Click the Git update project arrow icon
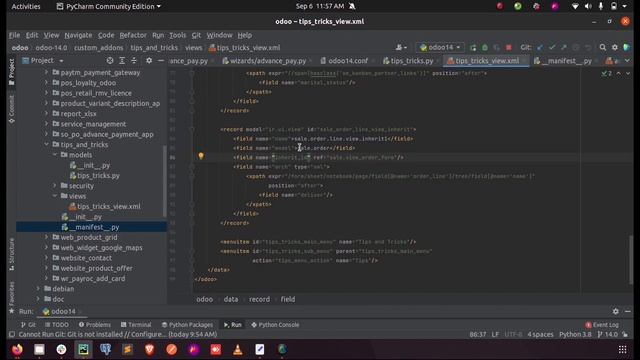This screenshot has width=640, height=360. [x=540, y=48]
